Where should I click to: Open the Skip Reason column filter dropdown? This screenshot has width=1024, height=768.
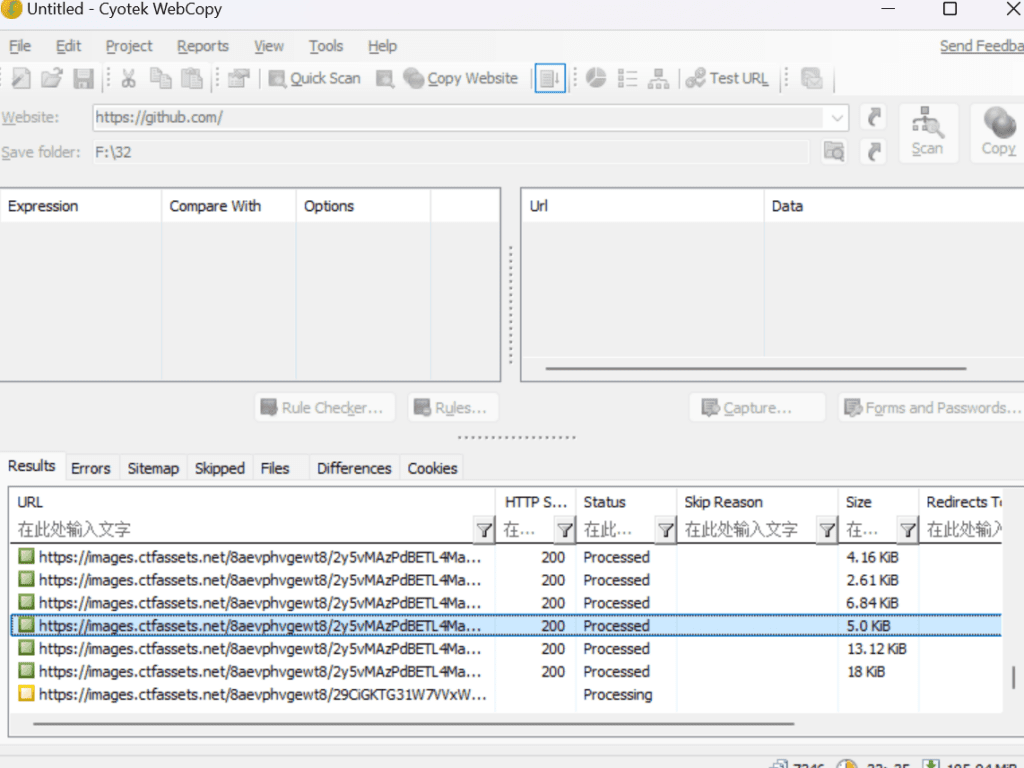point(827,530)
